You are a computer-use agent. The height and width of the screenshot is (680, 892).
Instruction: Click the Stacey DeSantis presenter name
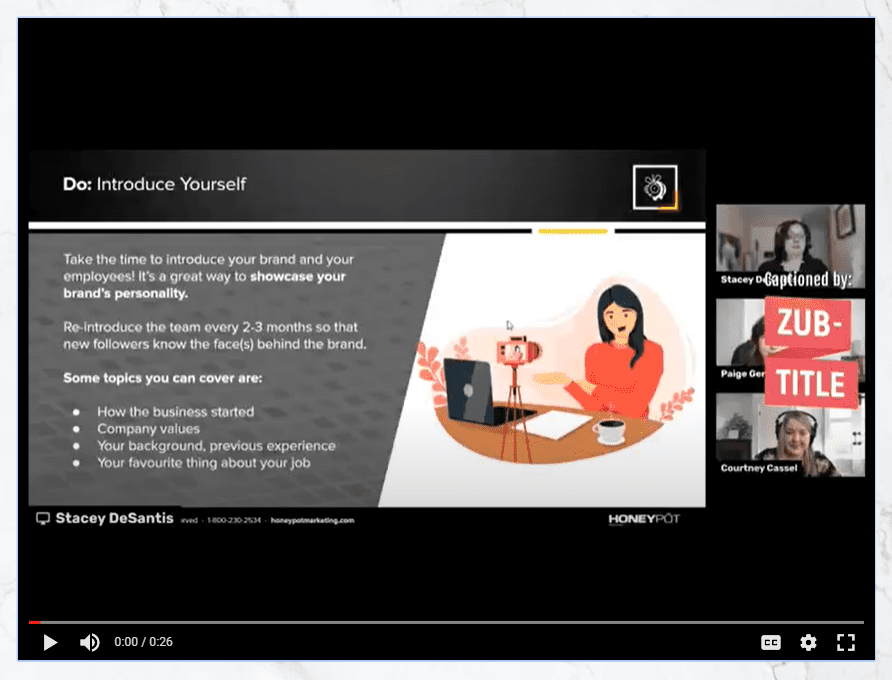coord(114,518)
